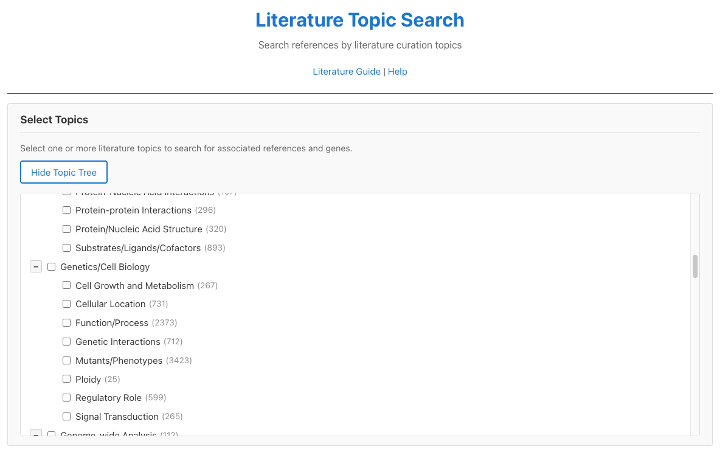Select the Genetic Interactions checkbox
The image size is (728, 450).
tap(67, 342)
